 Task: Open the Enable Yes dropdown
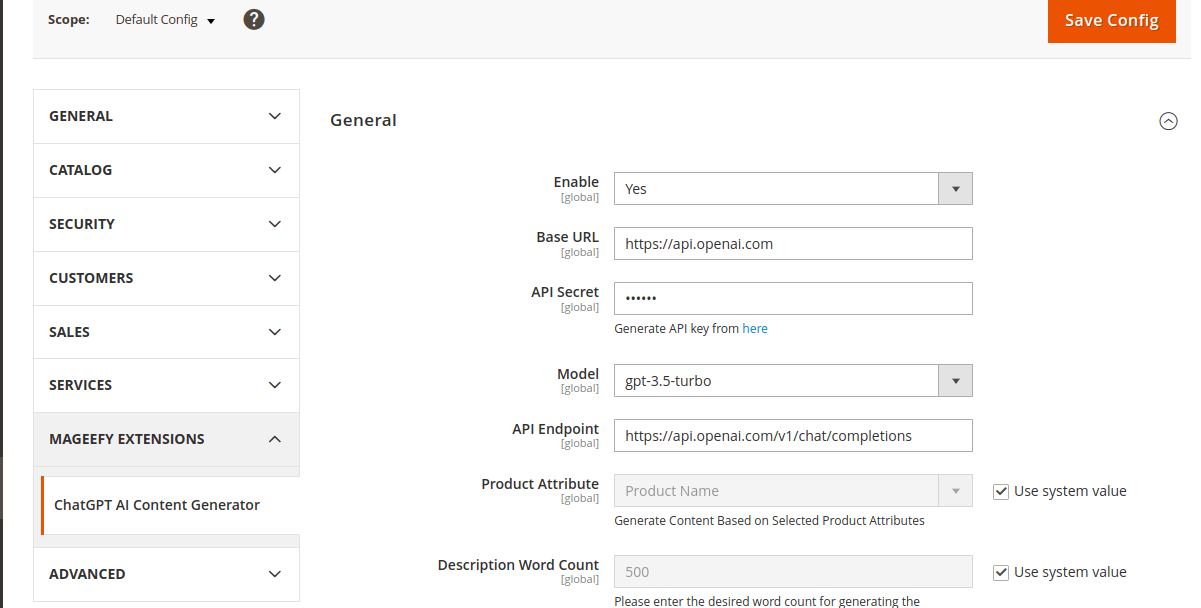792,189
